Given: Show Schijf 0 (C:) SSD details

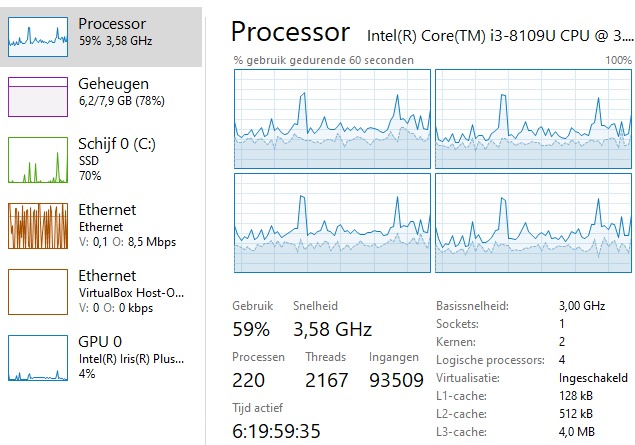Looking at the screenshot, I should [117, 143].
